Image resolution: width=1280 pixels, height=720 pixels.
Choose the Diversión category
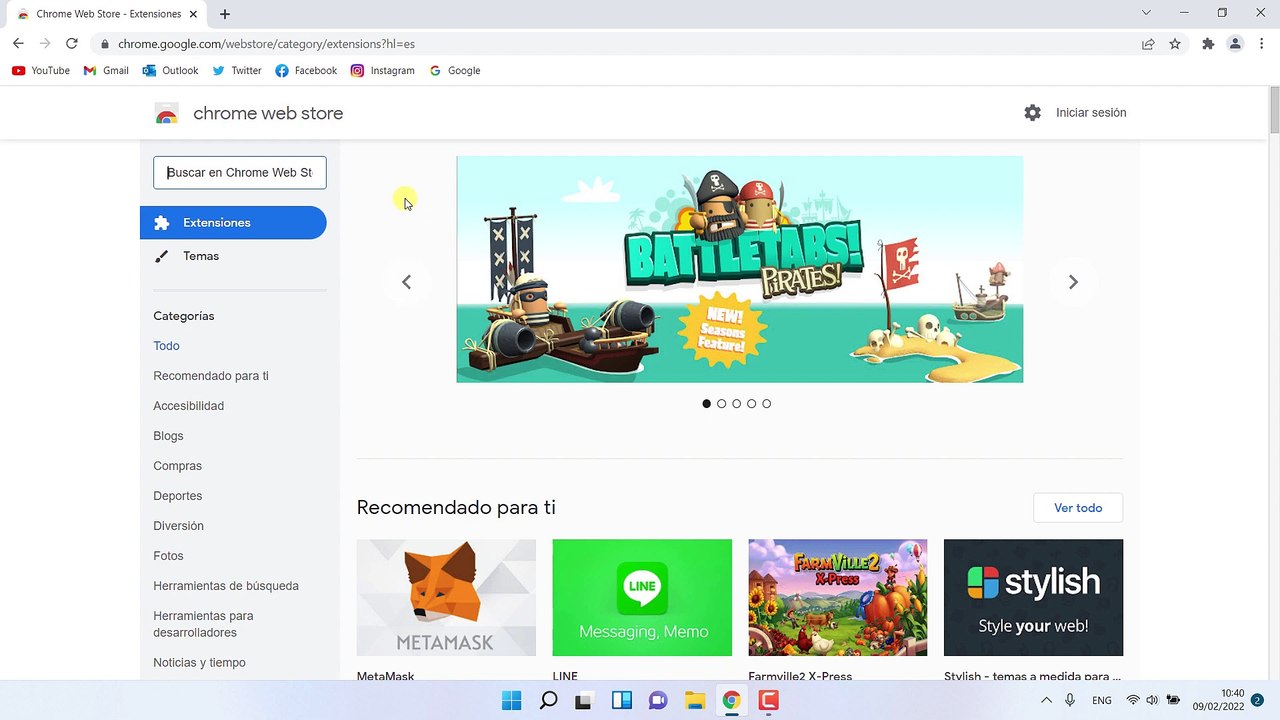click(x=178, y=526)
